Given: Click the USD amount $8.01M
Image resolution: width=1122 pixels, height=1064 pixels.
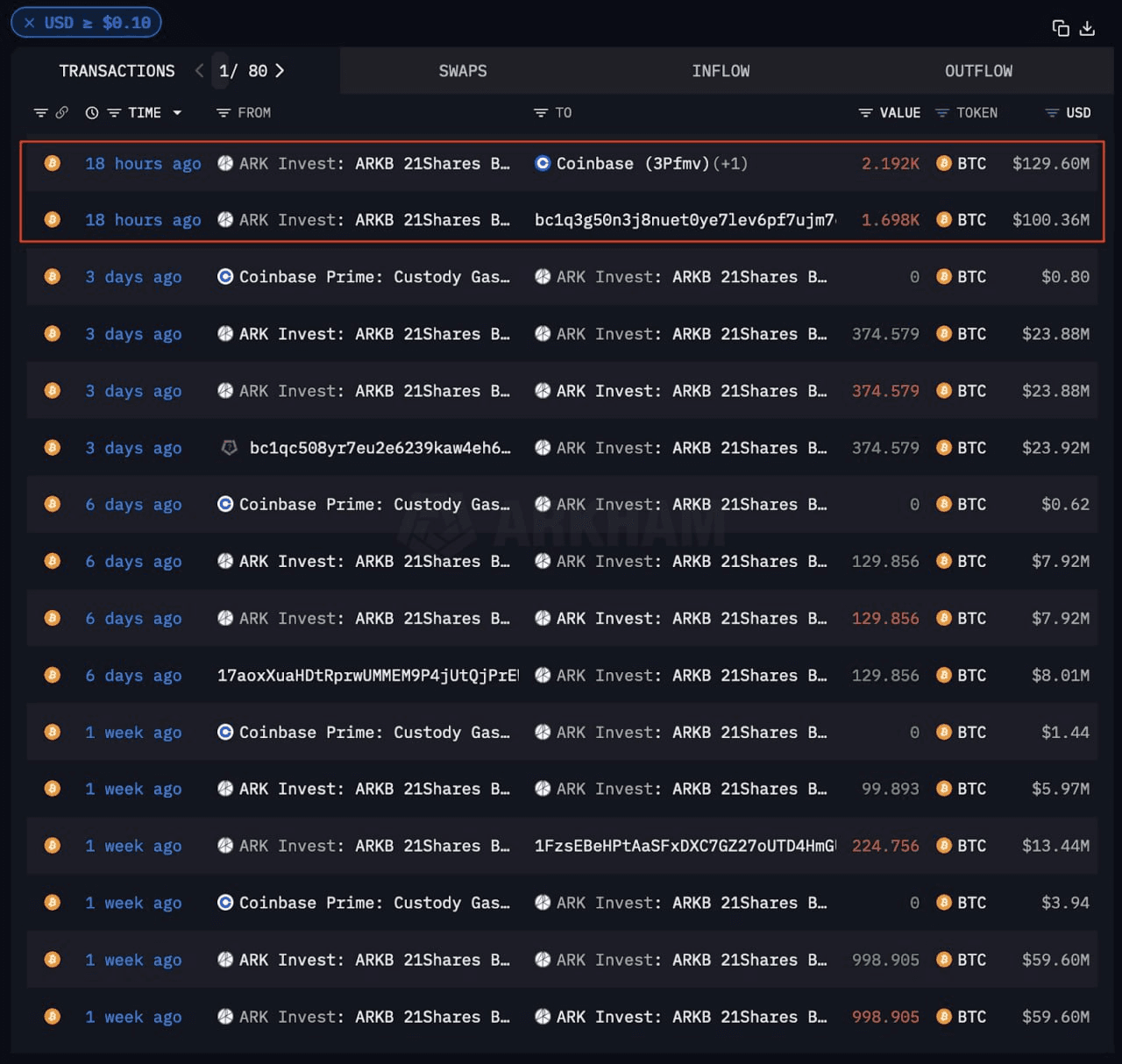Looking at the screenshot, I should tap(1061, 676).
